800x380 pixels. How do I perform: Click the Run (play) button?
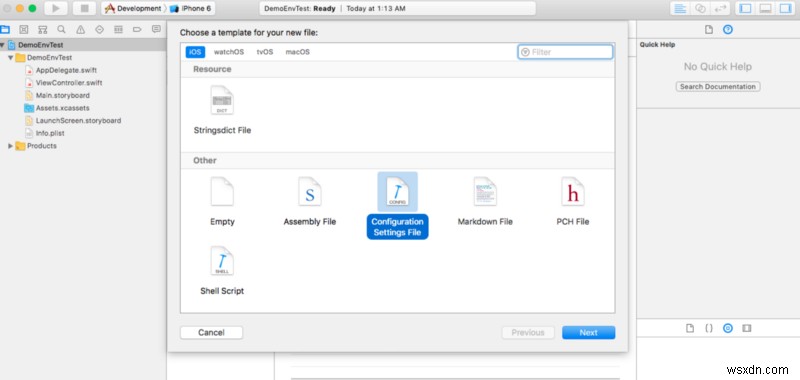[56, 8]
